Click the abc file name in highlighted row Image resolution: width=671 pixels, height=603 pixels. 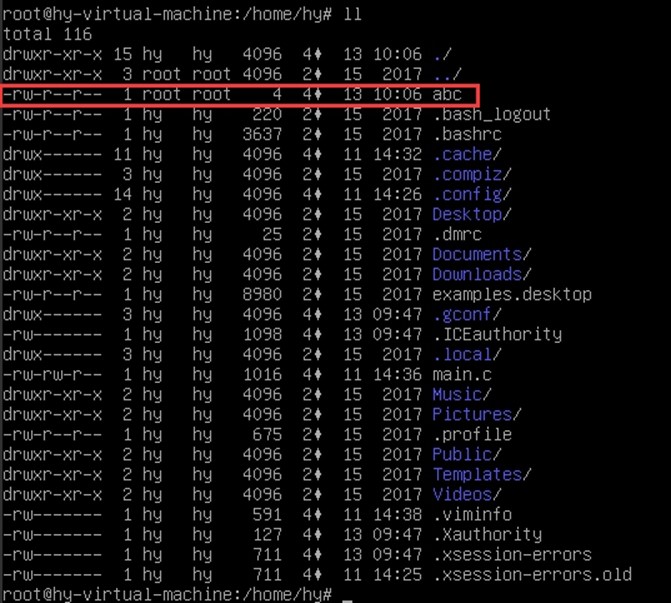(447, 94)
